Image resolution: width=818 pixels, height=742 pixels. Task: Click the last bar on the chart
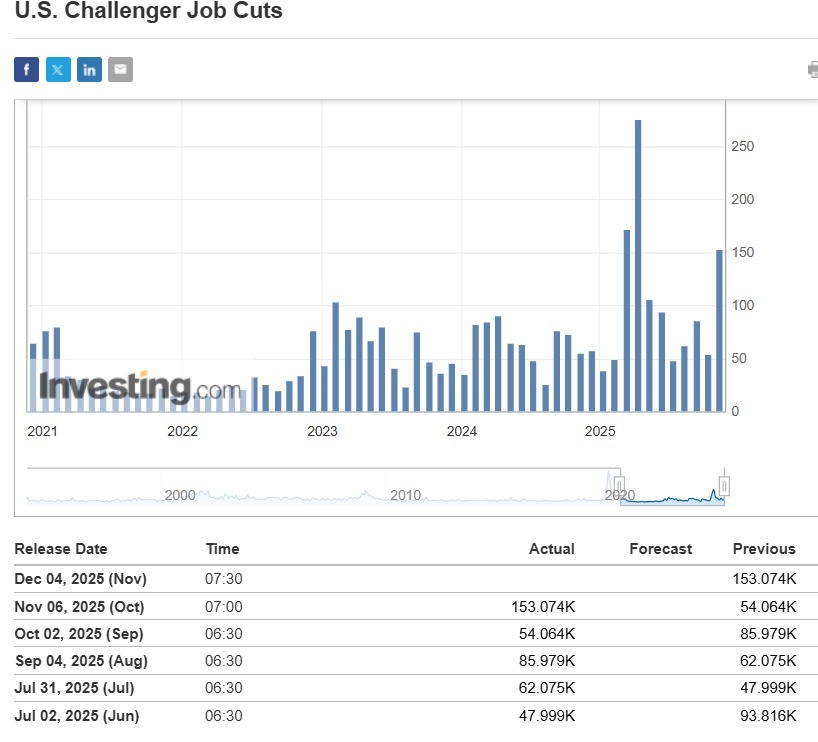point(719,330)
